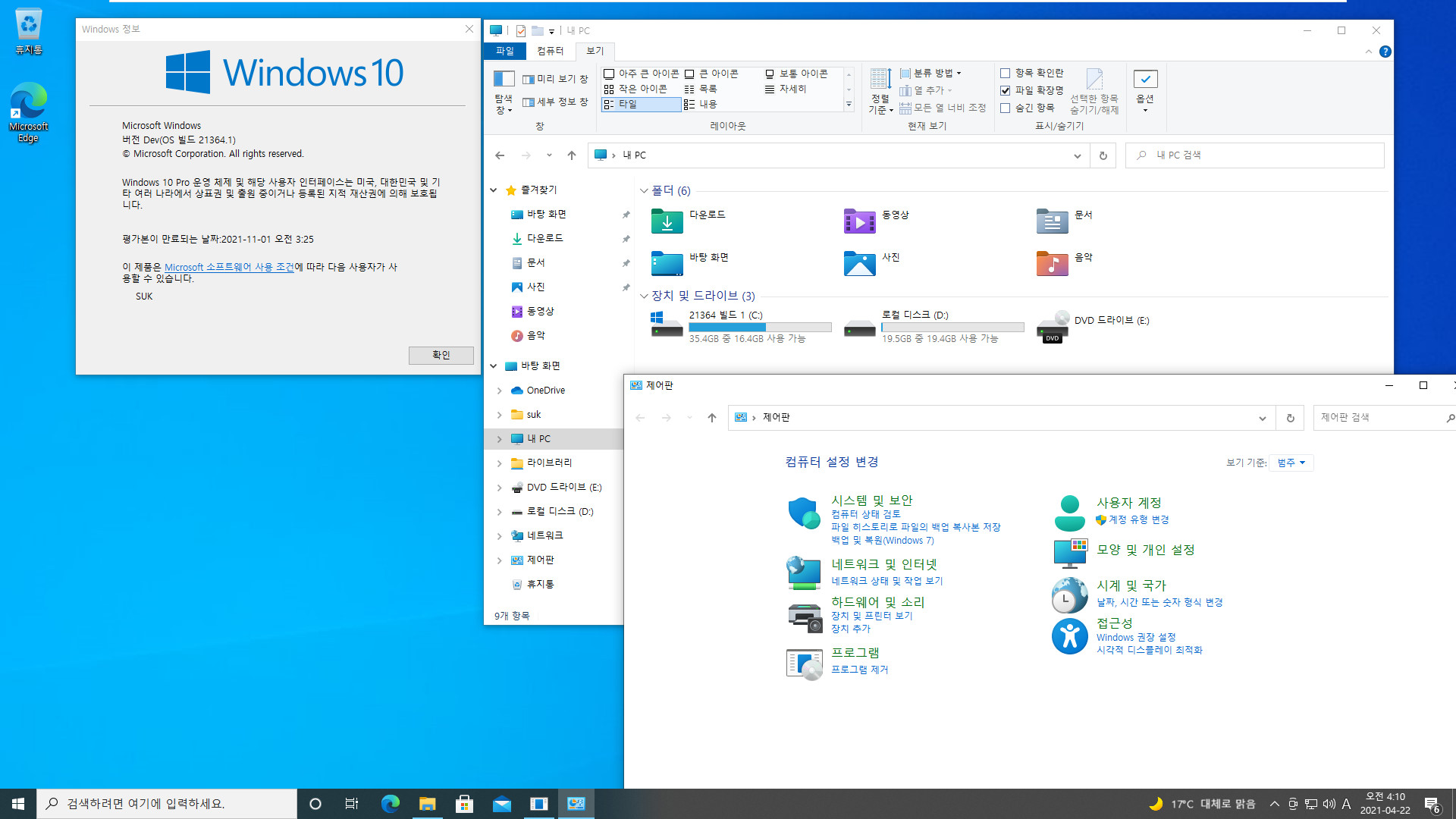This screenshot has height=819, width=1456.
Task: Switch to the 컴퓨터 ribbon tab
Action: click(551, 51)
